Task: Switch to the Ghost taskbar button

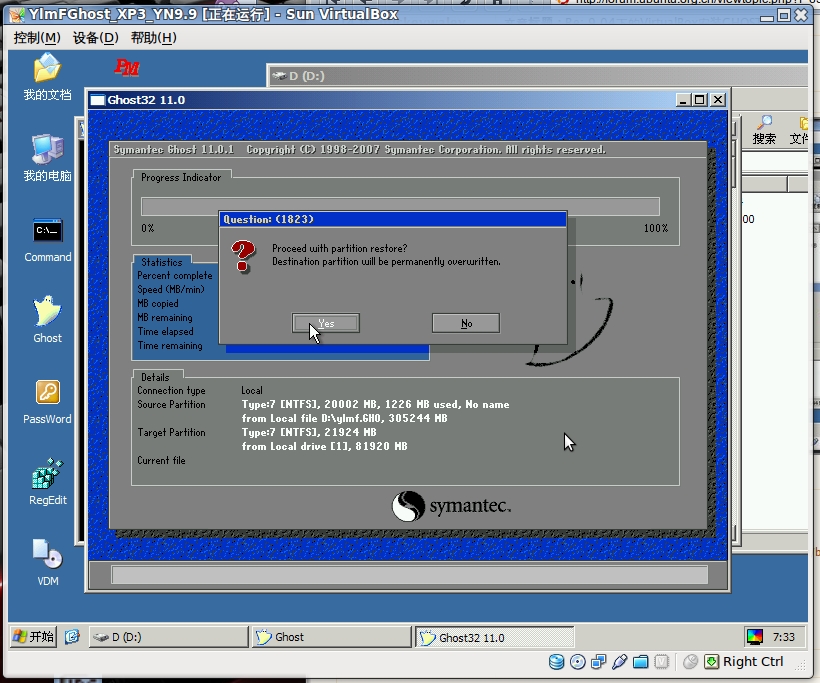Action: pos(332,637)
